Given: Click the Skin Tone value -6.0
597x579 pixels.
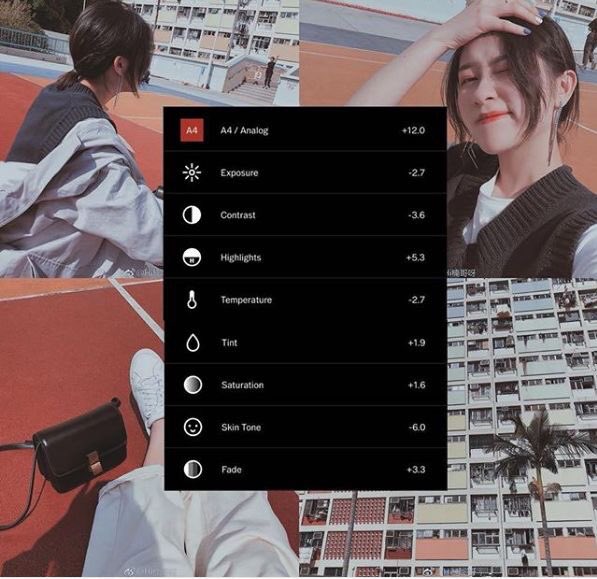Looking at the screenshot, I should (x=417, y=427).
